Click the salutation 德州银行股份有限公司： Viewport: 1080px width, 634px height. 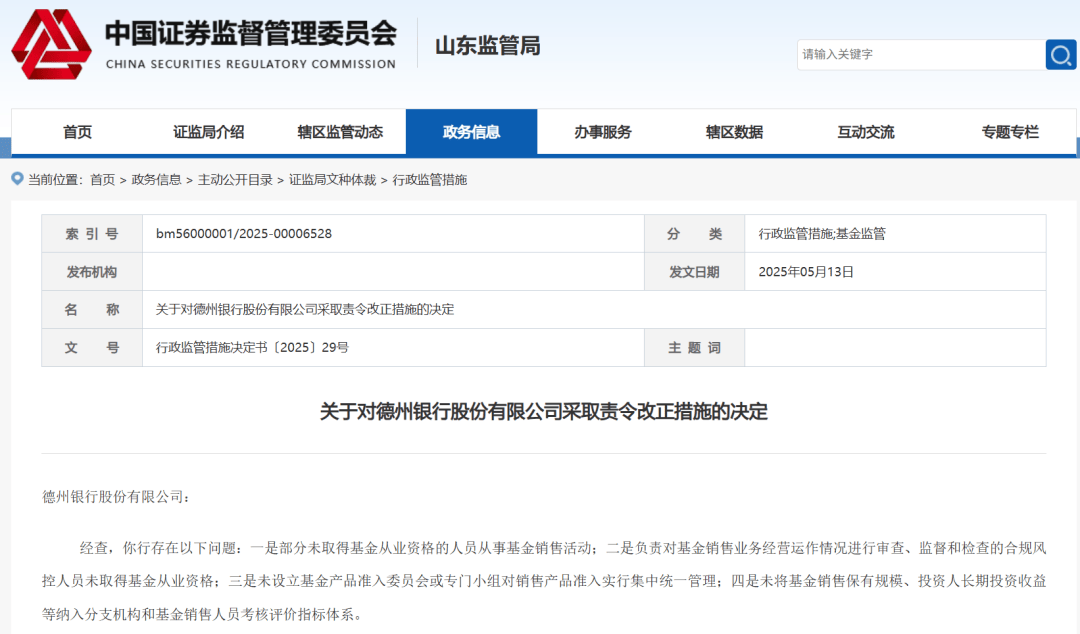tap(116, 497)
